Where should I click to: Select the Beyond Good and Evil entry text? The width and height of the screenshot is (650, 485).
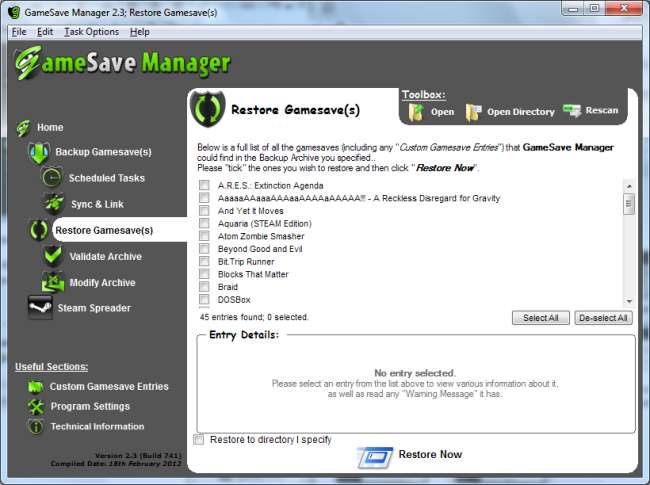coord(260,249)
